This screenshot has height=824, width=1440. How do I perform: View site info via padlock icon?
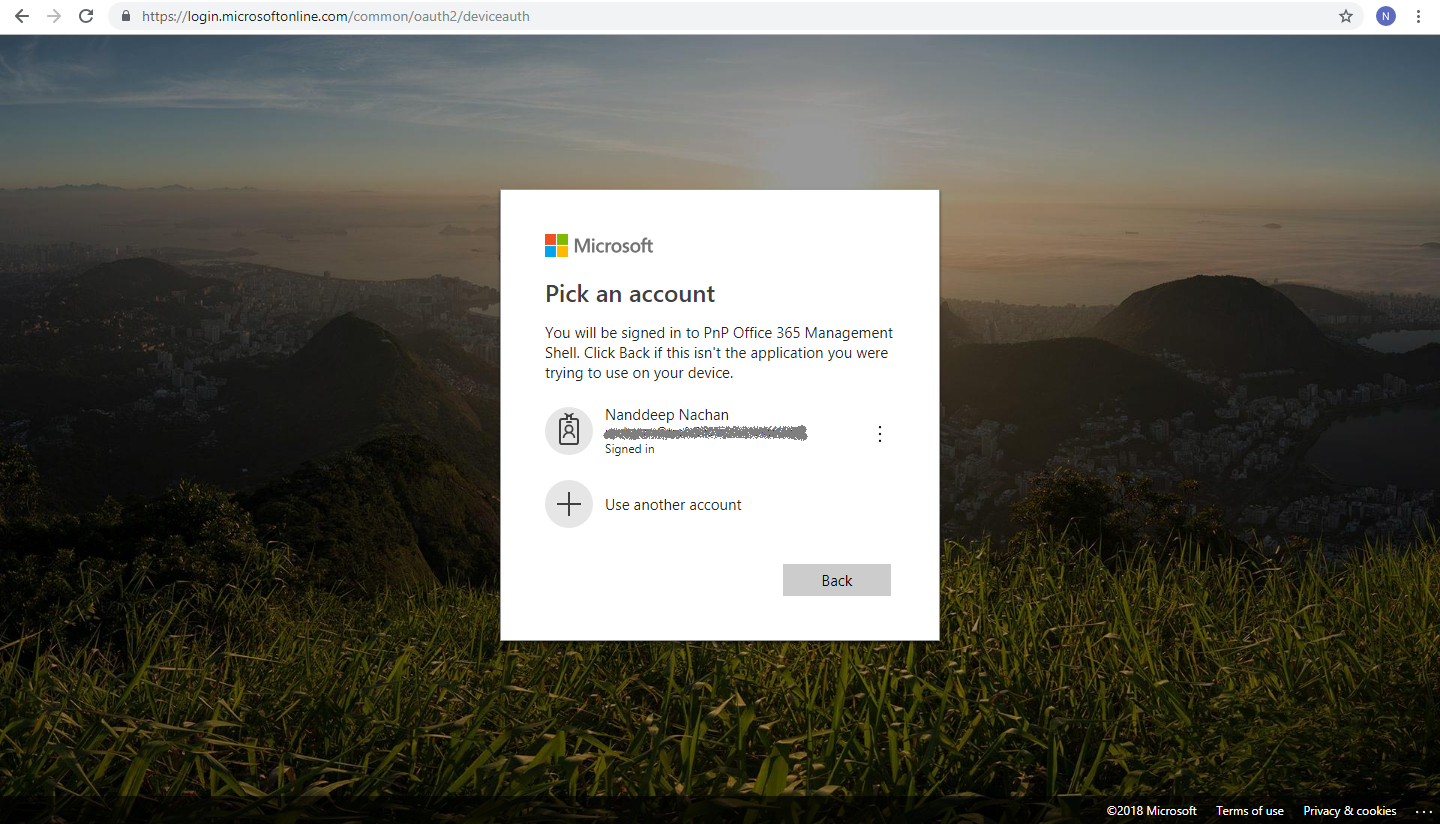click(126, 16)
